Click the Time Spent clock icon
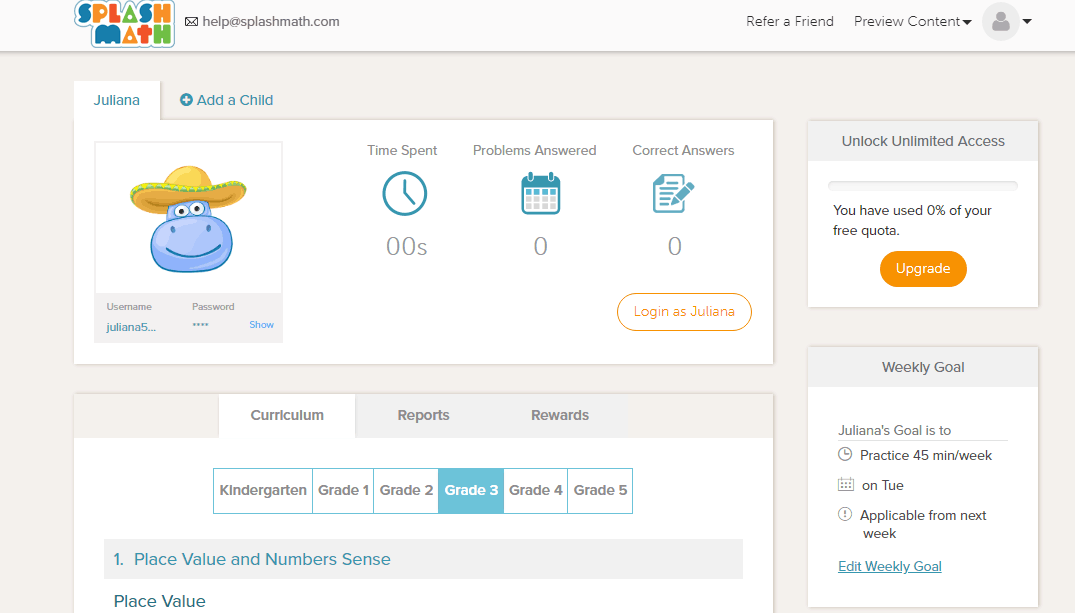Viewport: 1075px width, 613px height. pos(404,194)
